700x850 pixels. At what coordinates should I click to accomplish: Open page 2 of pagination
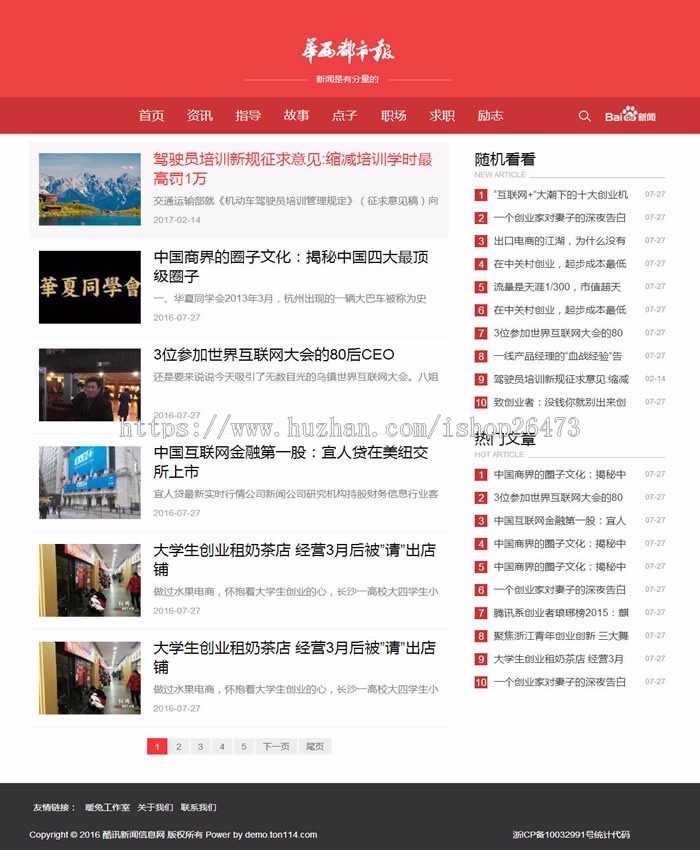[x=178, y=746]
